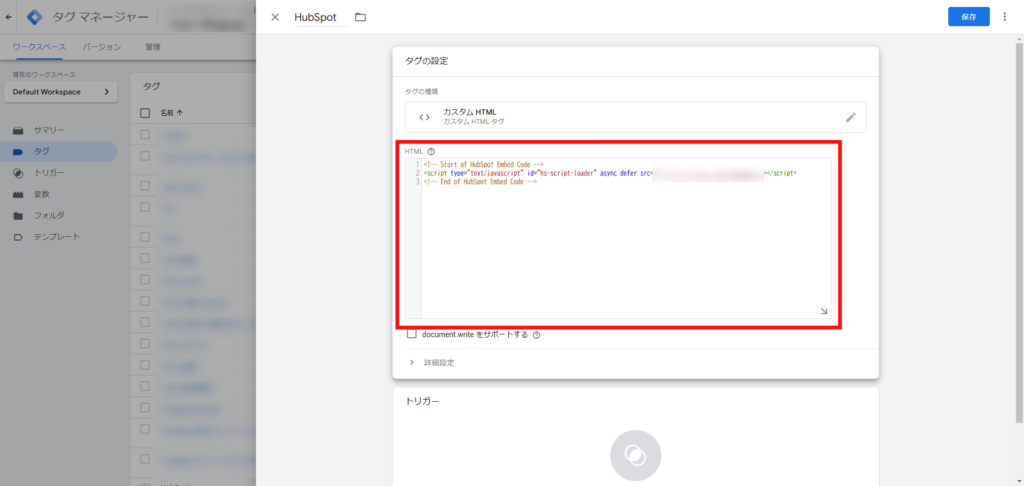This screenshot has height=486, width=1024.
Task: Go back using the top-left arrow
Action: coord(8,18)
